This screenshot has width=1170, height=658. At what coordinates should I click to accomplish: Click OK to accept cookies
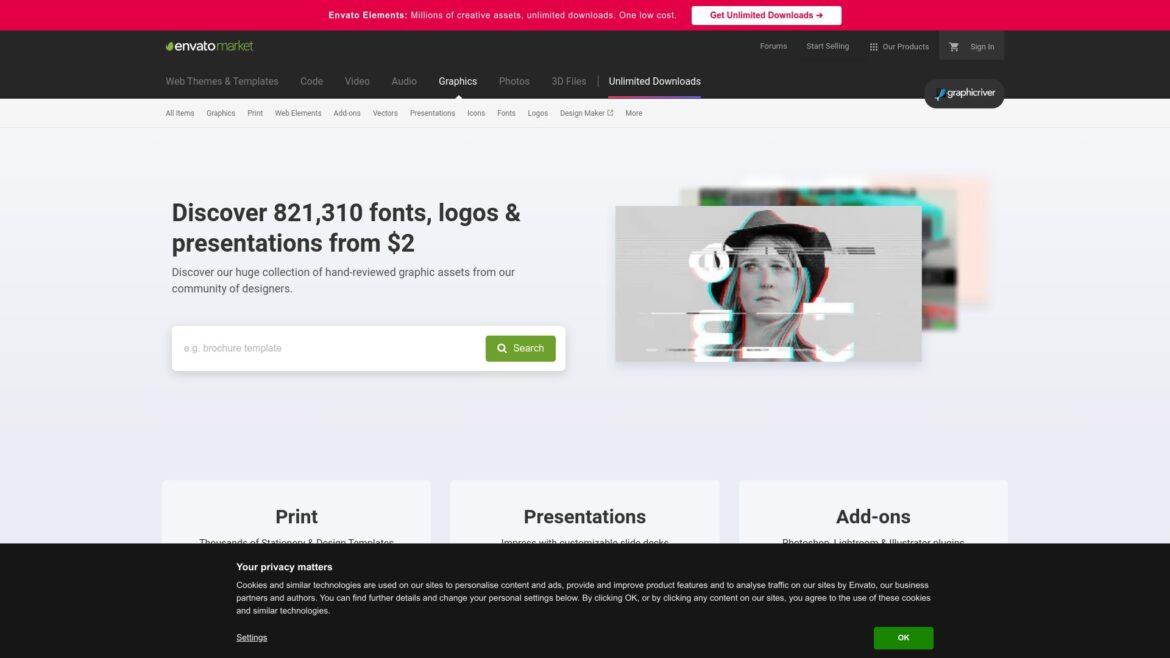[903, 637]
